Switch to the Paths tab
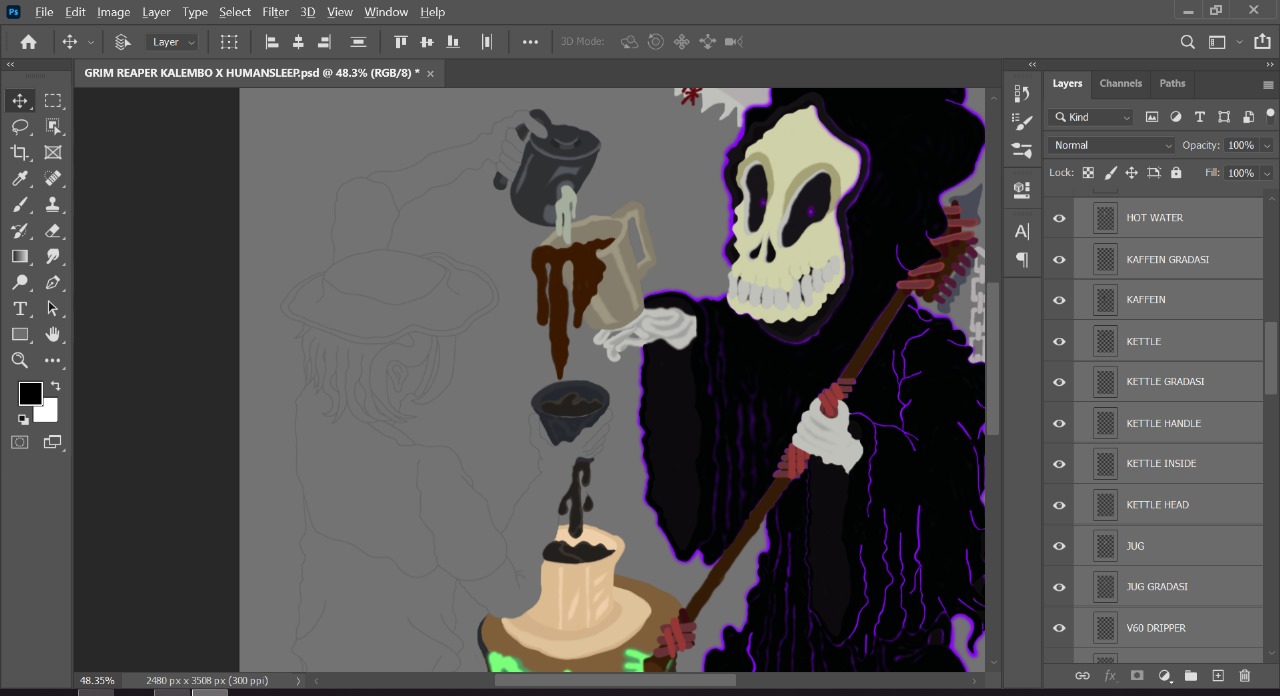1280x696 pixels. [1172, 84]
